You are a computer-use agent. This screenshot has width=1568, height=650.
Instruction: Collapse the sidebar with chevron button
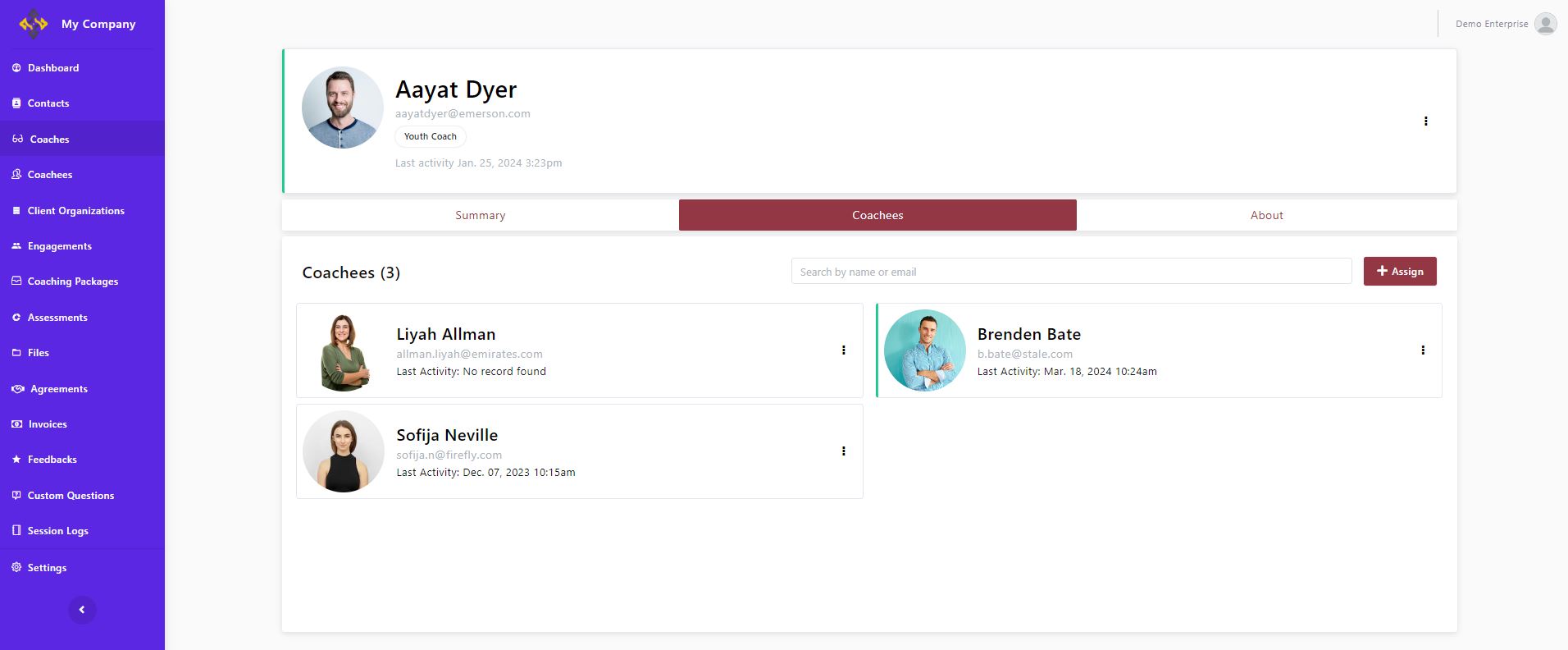coord(82,610)
